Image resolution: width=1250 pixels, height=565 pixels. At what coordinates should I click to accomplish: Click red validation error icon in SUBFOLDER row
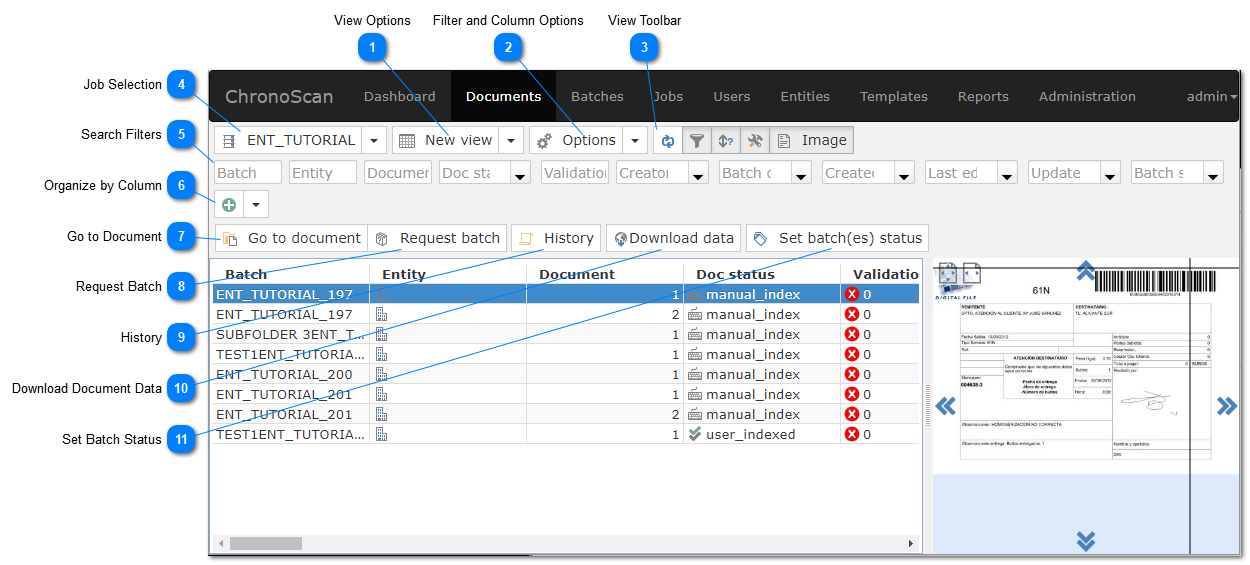coord(852,334)
